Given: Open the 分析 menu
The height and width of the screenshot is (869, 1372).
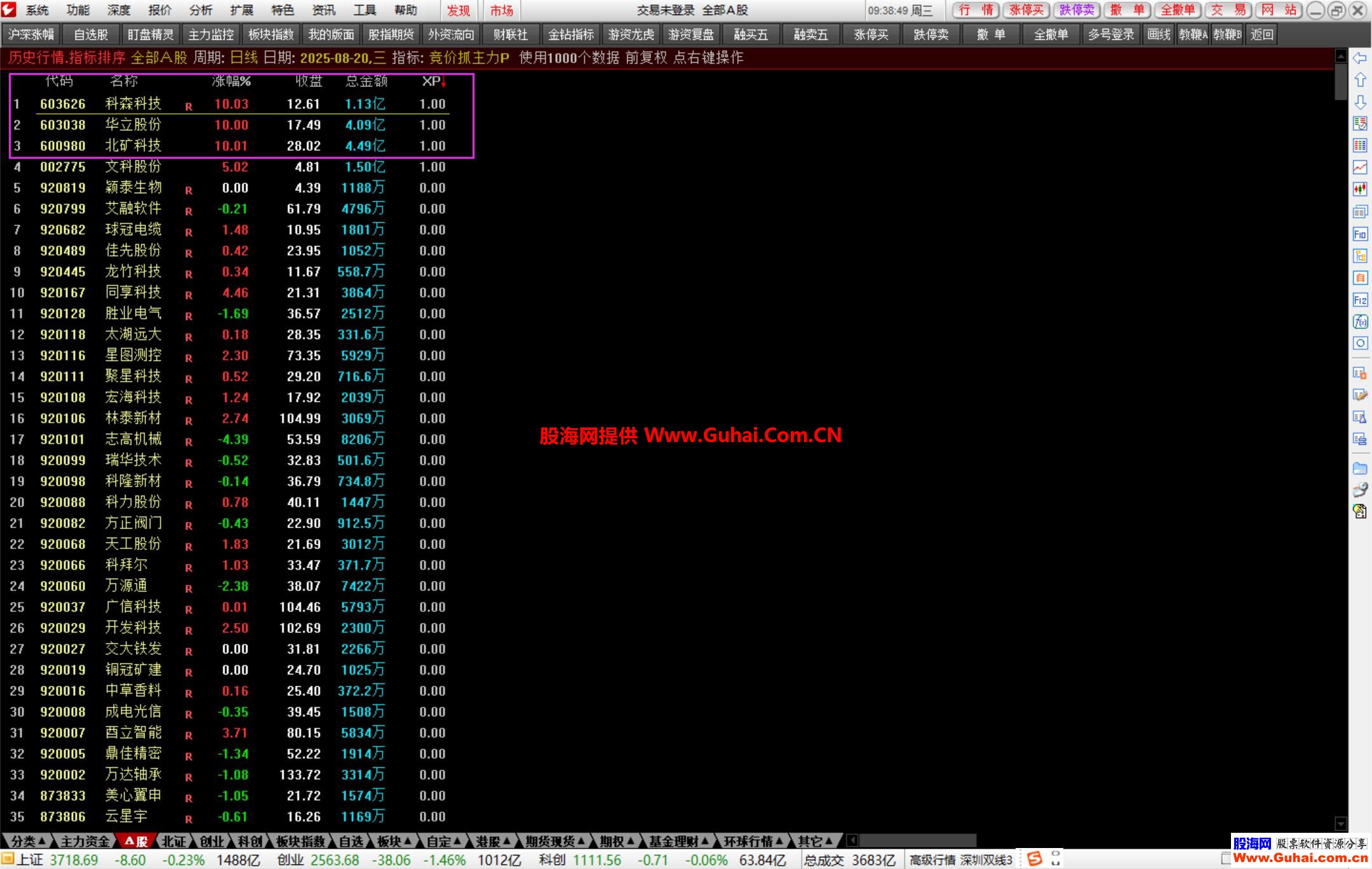Looking at the screenshot, I should (x=201, y=10).
